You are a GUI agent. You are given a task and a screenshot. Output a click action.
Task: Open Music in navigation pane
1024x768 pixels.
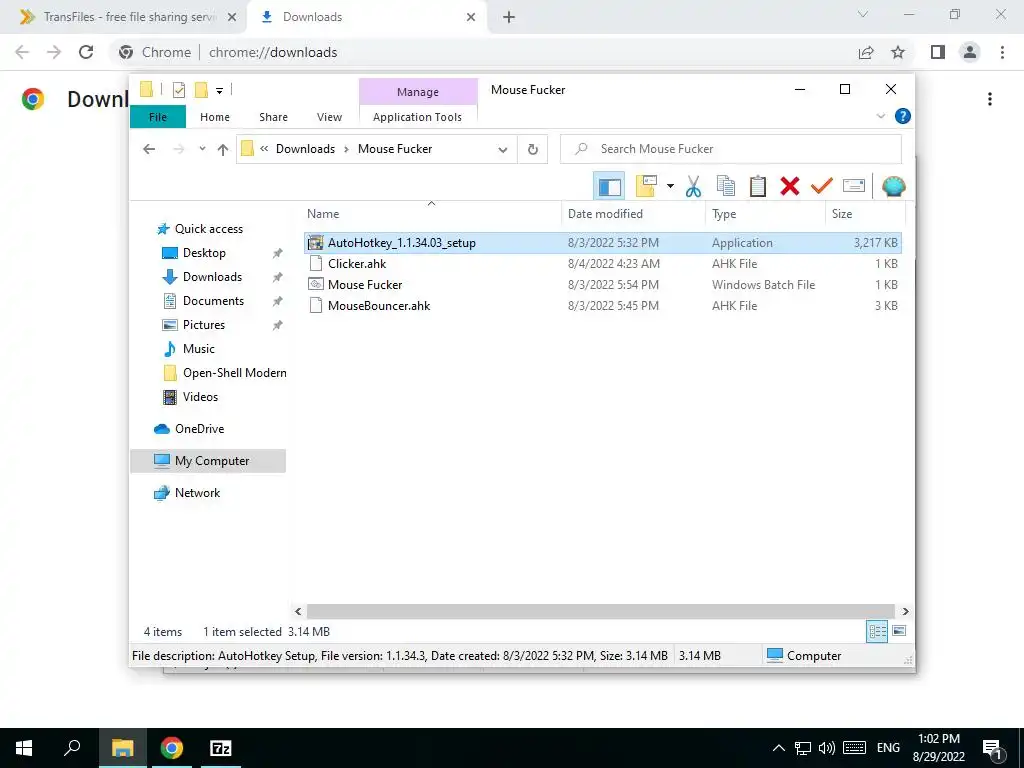199,349
